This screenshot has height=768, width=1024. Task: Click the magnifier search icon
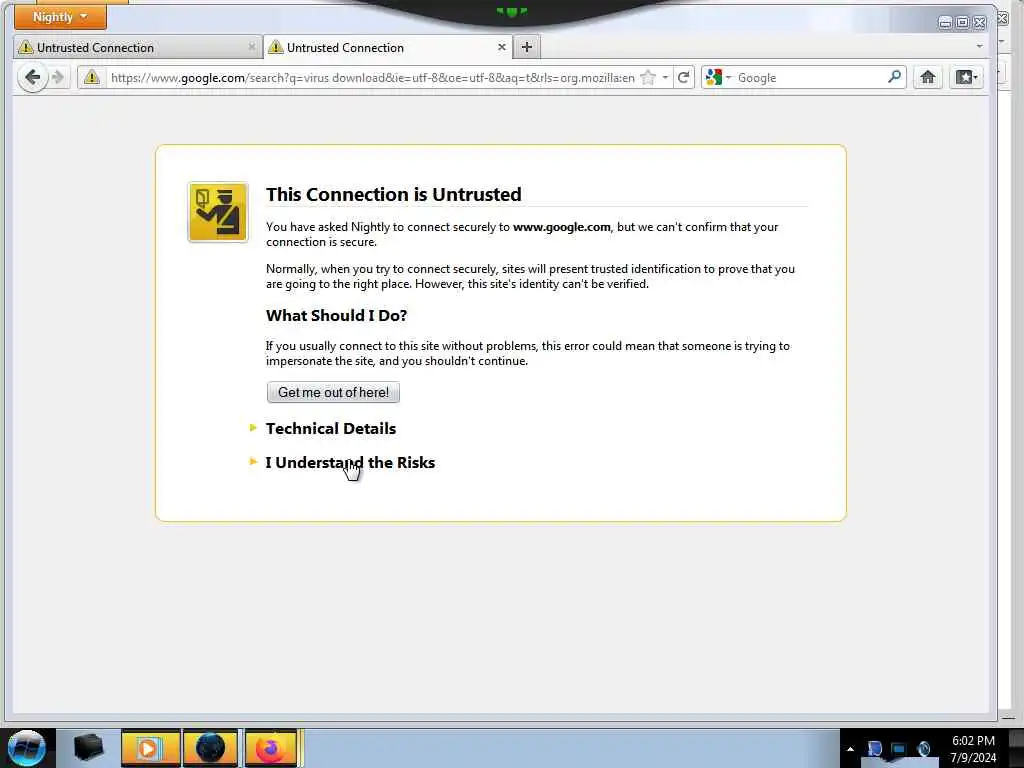895,77
